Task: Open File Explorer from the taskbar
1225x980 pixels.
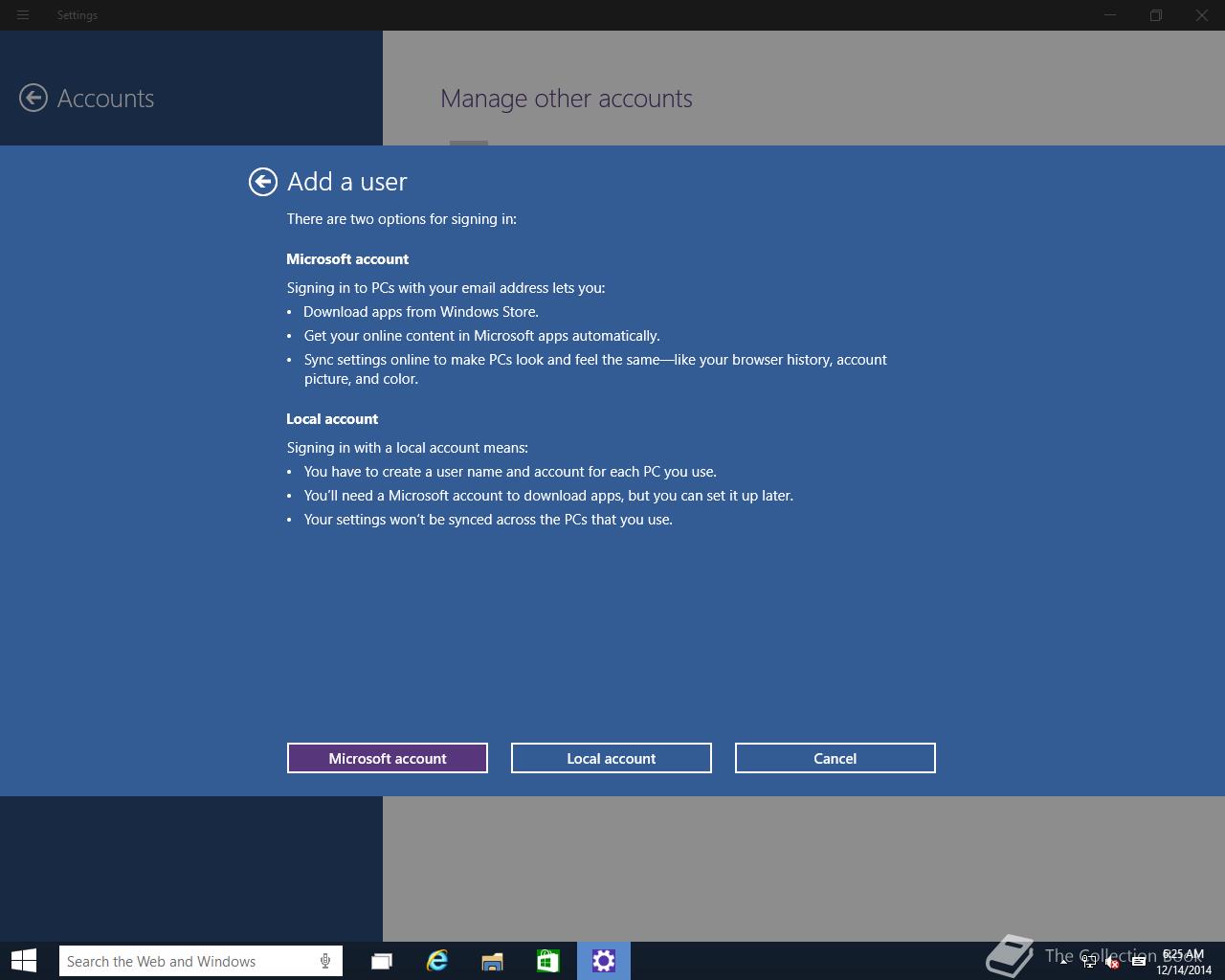Action: [x=493, y=961]
